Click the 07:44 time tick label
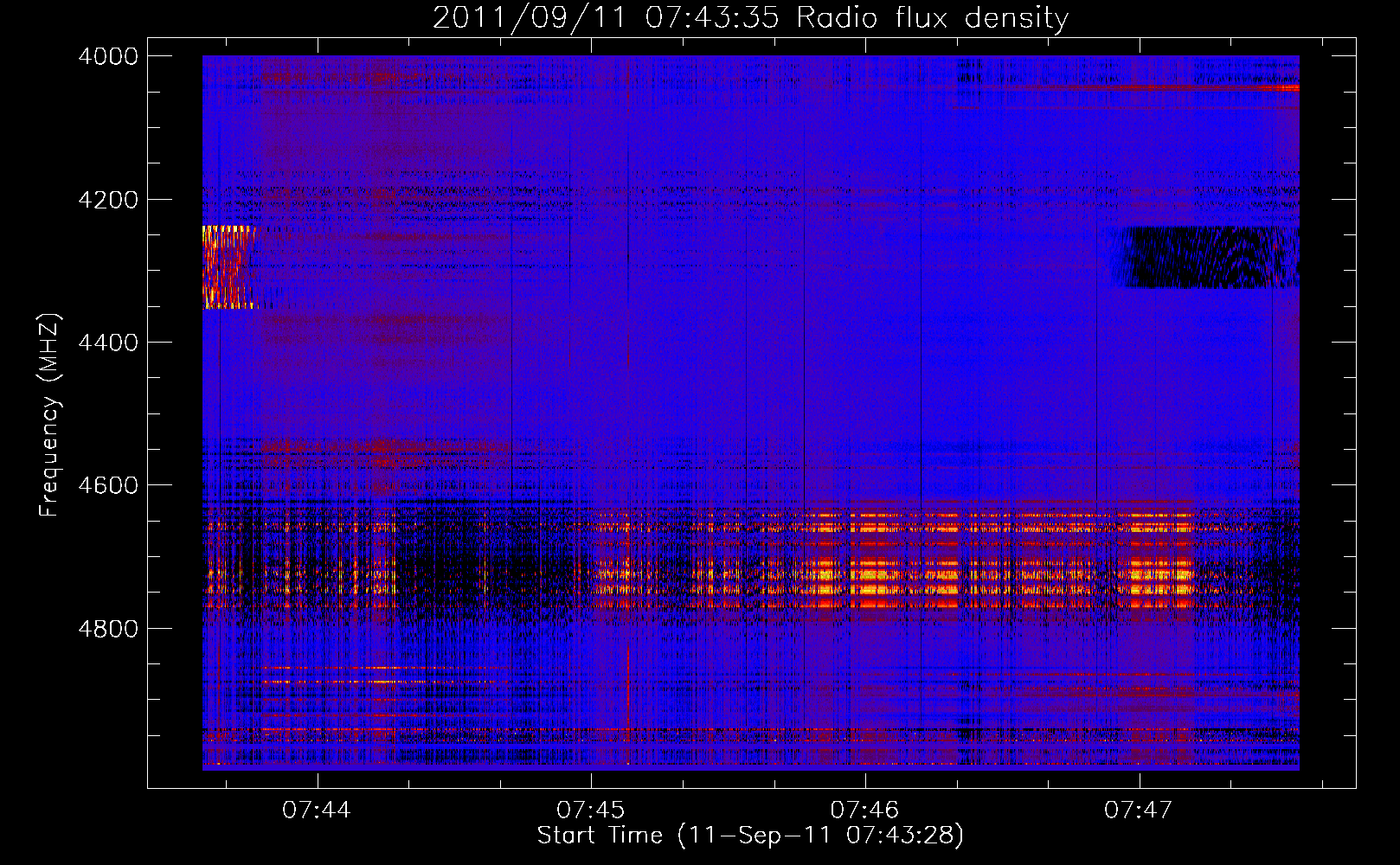This screenshot has height=865, width=1400. pos(317,810)
